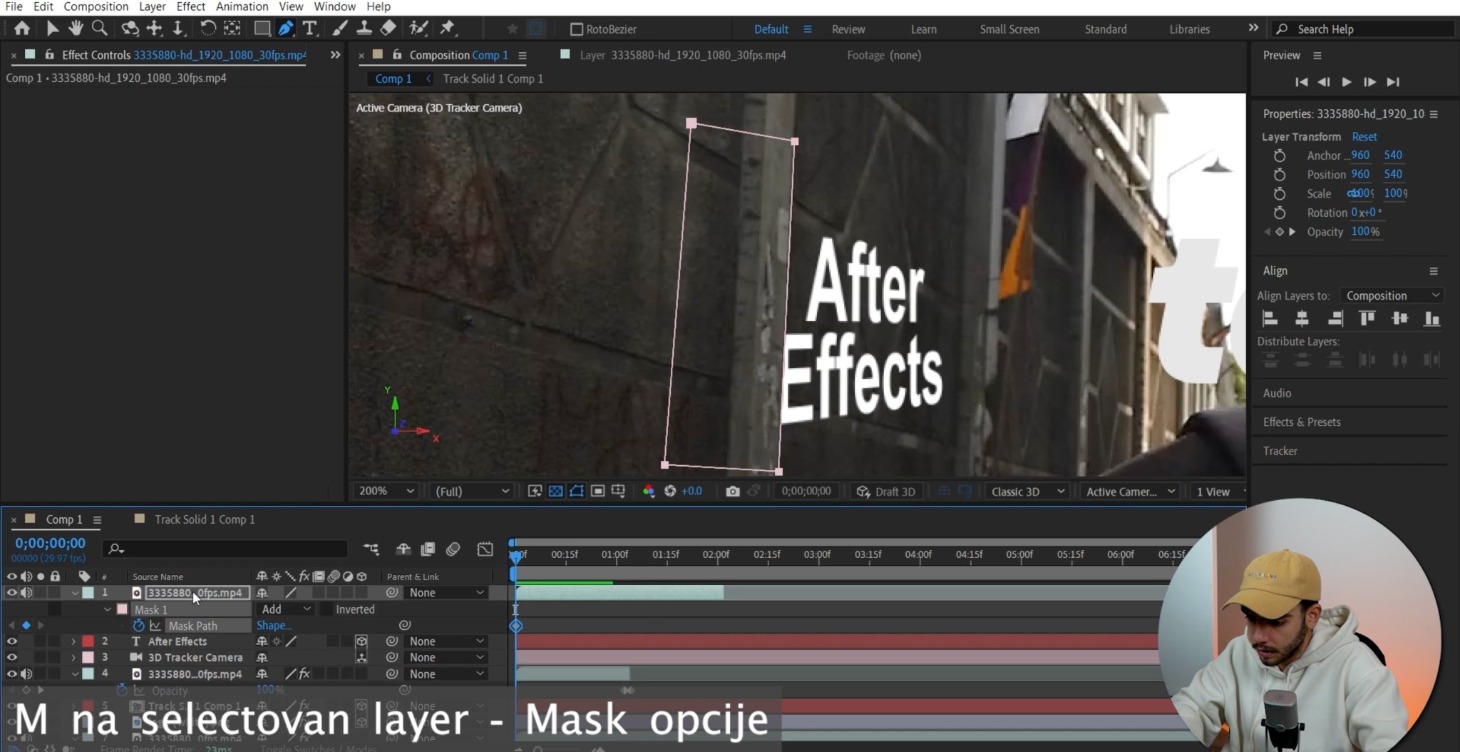Take a snapshot with camera icon
Screen dimensions: 1460x752
[x=733, y=491]
